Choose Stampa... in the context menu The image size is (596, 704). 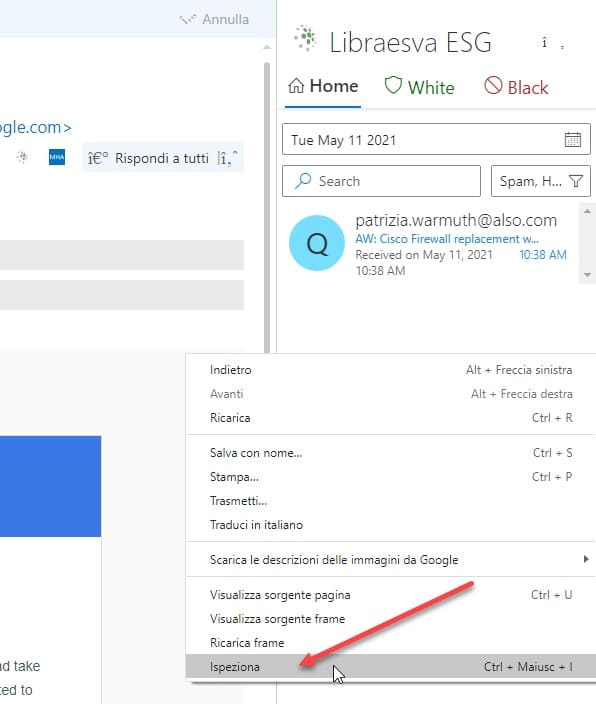(x=391, y=477)
